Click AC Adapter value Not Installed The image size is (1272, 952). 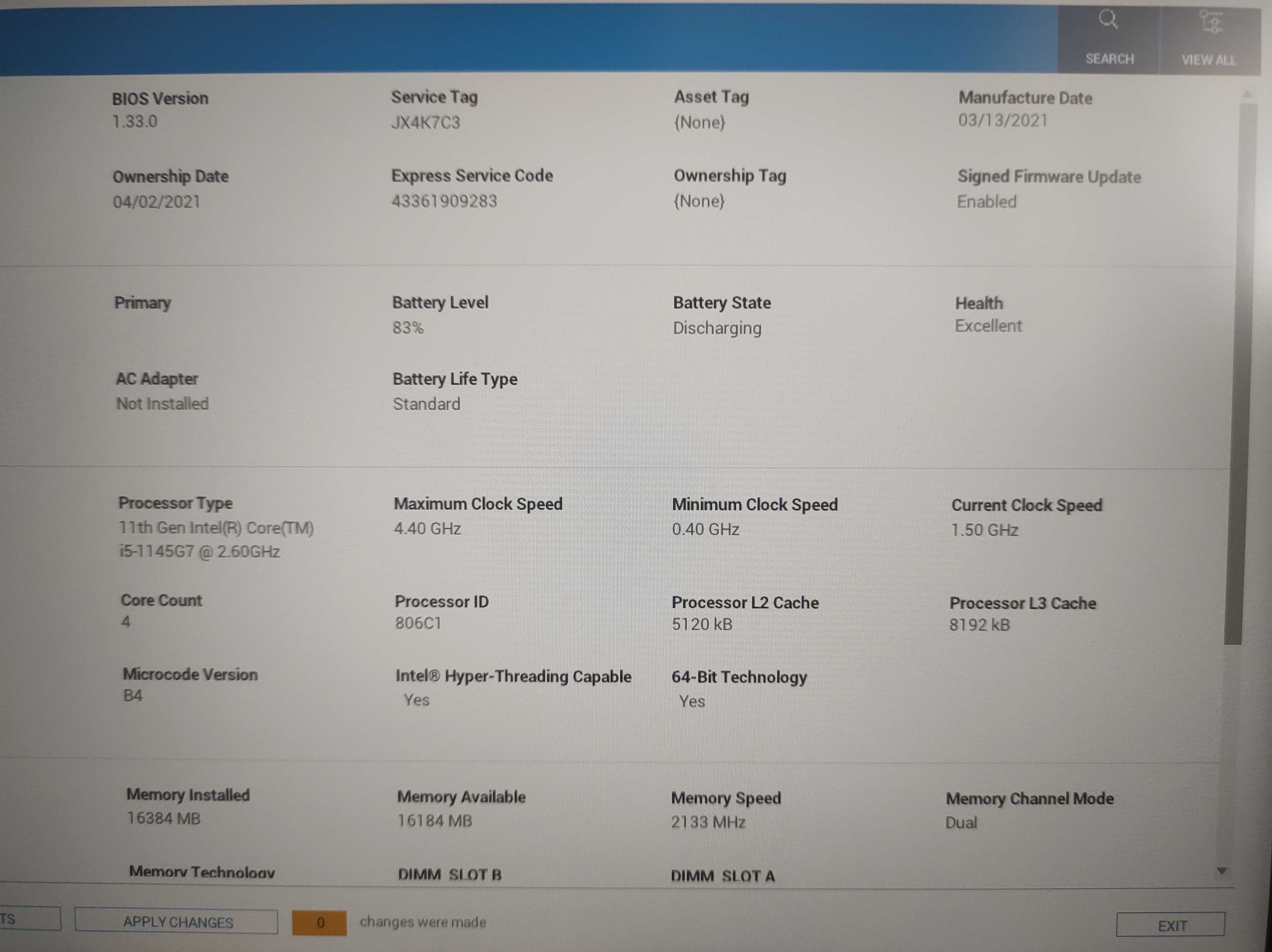tap(163, 404)
